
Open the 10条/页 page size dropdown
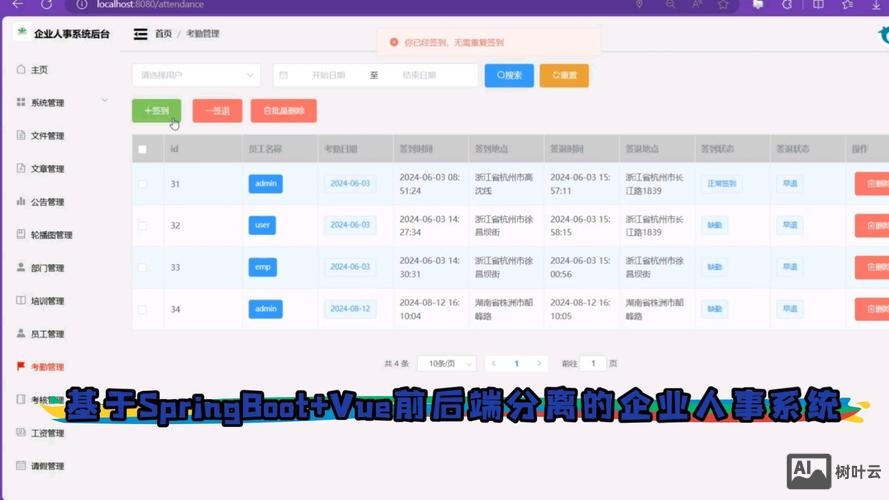[x=447, y=363]
